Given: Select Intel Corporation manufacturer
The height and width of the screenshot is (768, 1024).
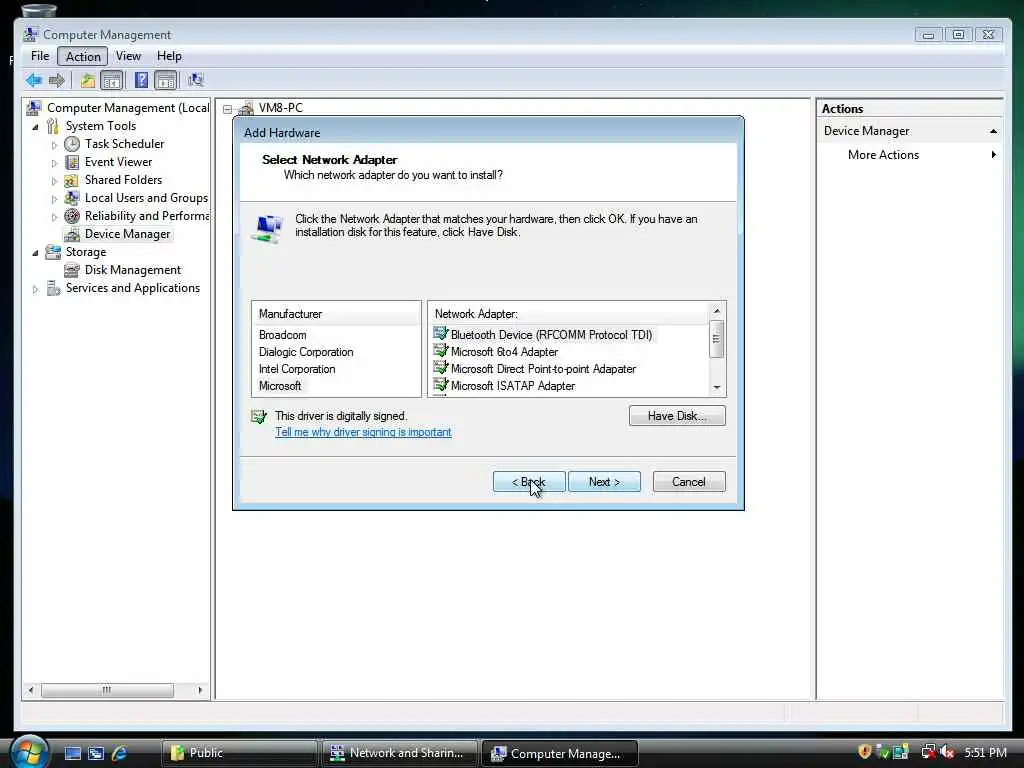Looking at the screenshot, I should click(x=297, y=369).
